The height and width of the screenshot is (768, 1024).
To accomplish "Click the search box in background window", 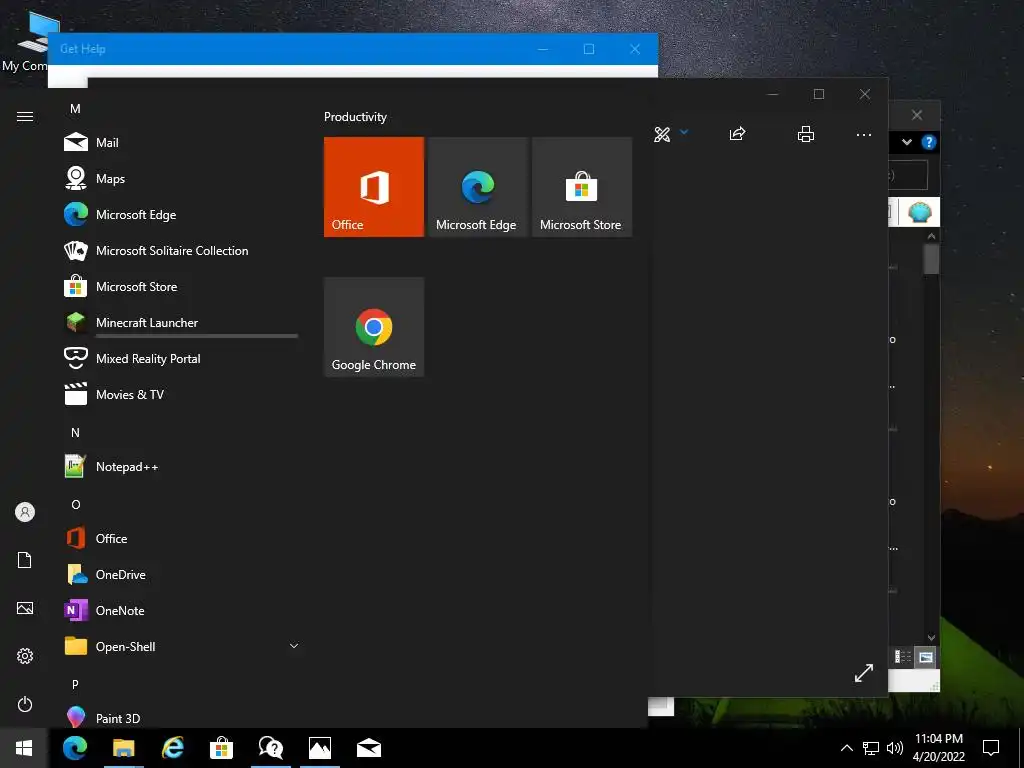I will [908, 175].
